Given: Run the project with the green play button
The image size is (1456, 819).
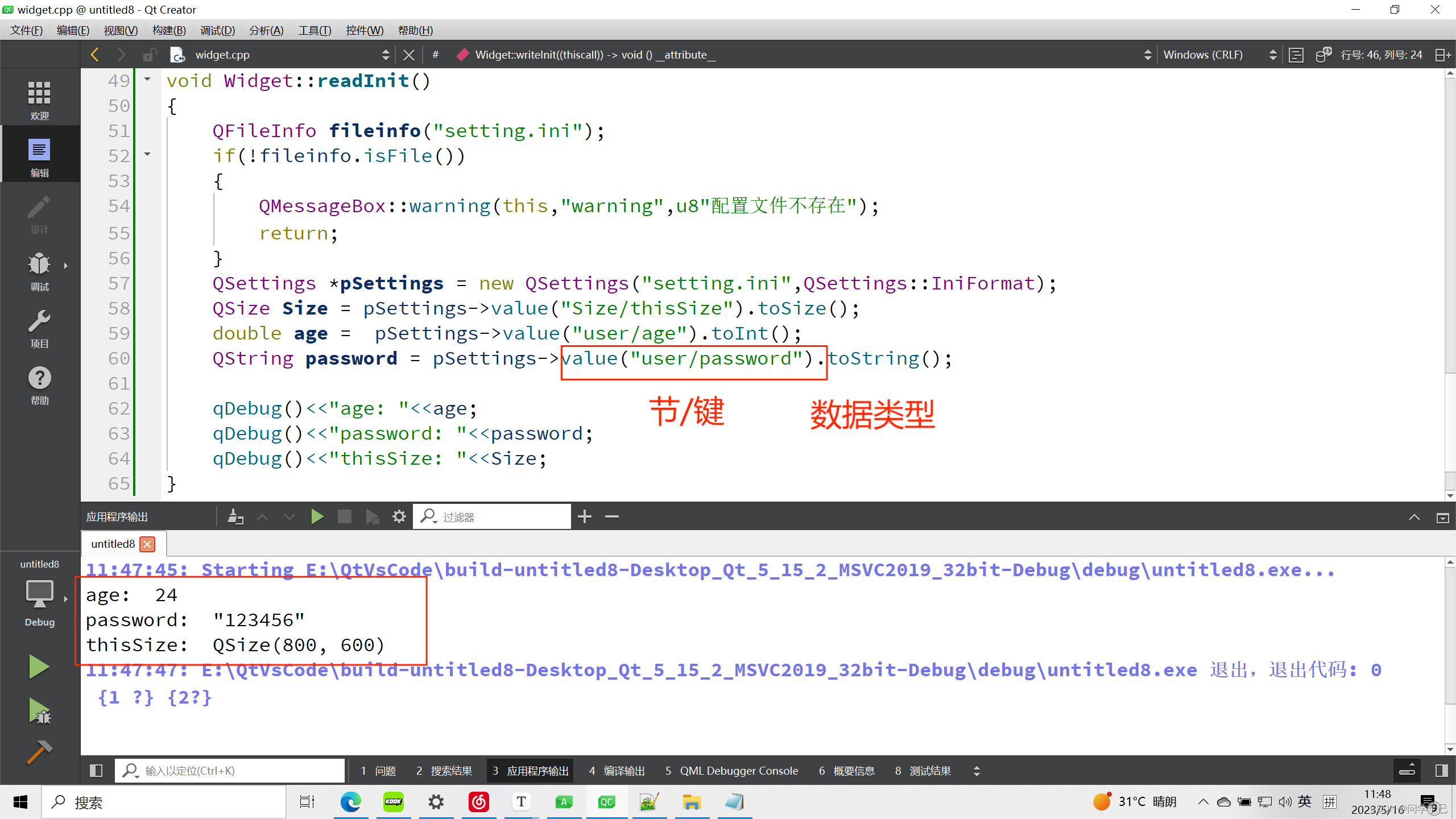Looking at the screenshot, I should [38, 667].
